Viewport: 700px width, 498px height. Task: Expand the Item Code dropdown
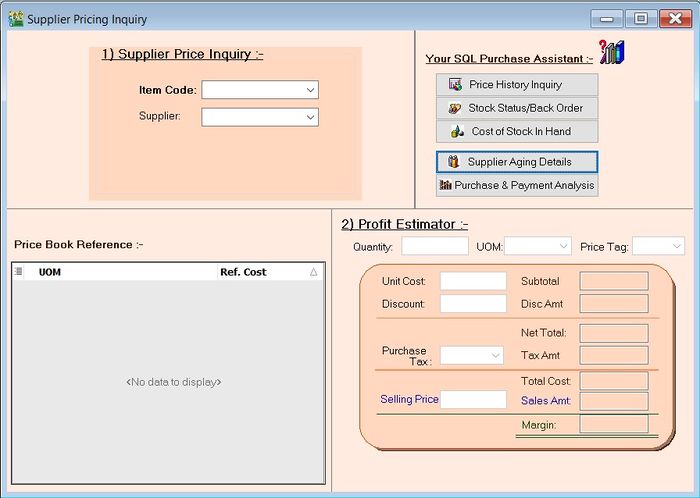click(x=310, y=90)
